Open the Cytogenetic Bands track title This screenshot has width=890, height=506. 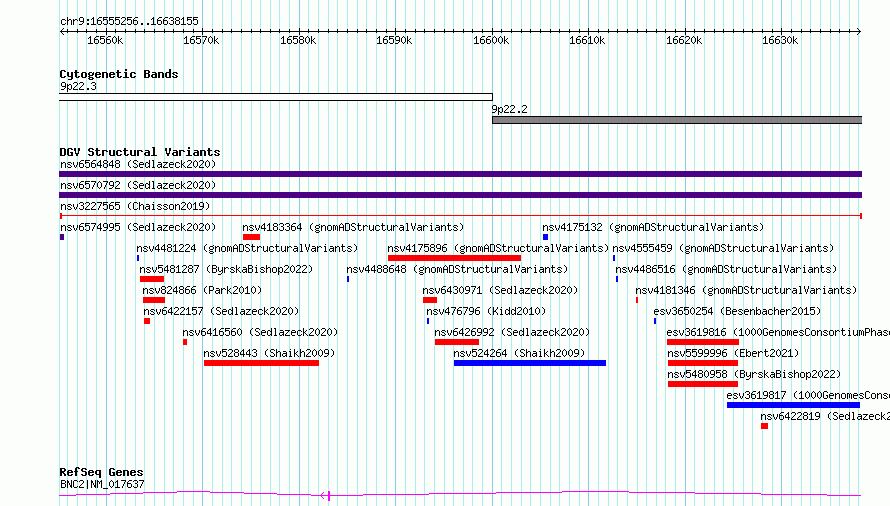tap(119, 74)
